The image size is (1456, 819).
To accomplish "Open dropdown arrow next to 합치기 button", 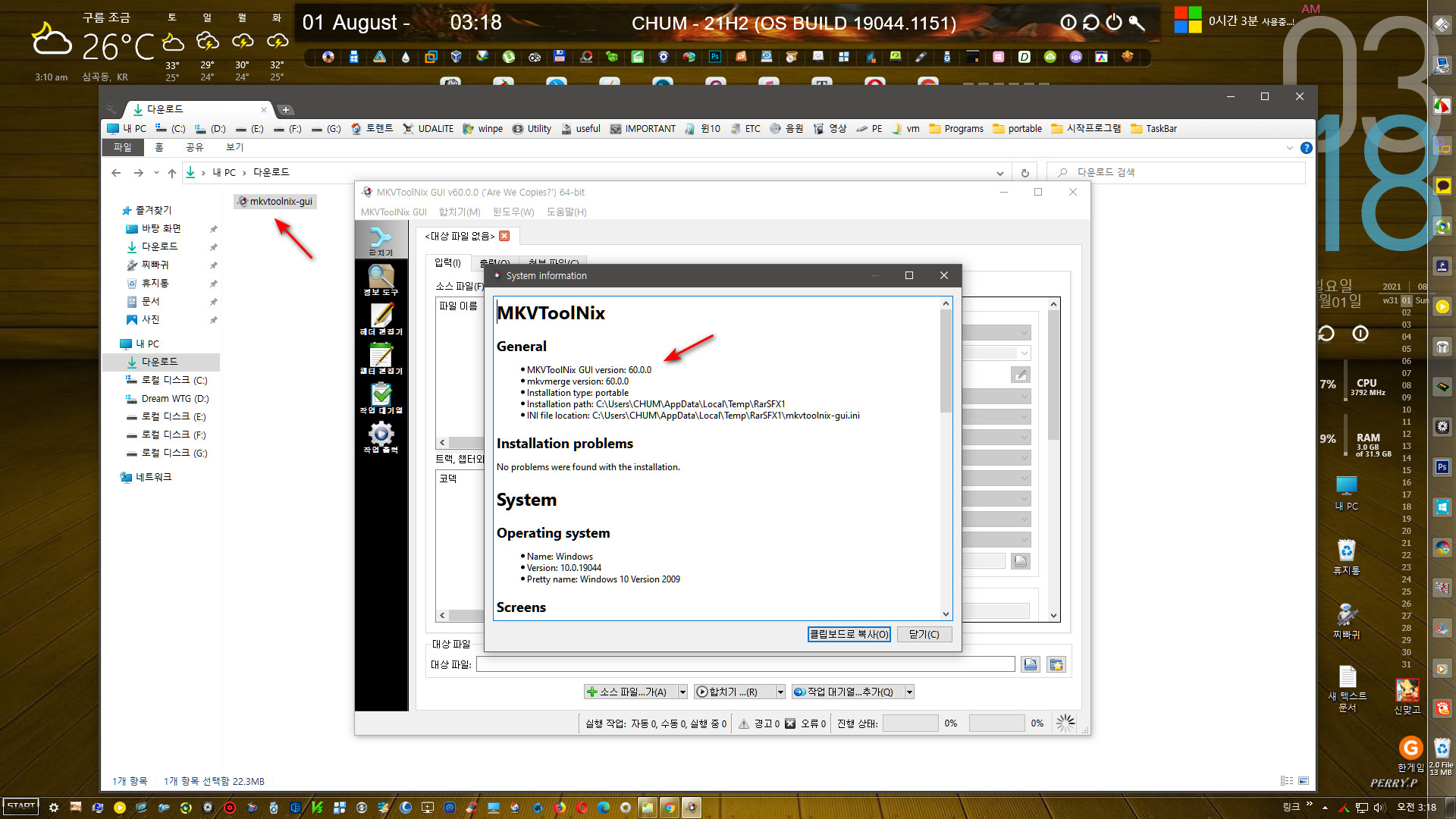I will [x=780, y=692].
